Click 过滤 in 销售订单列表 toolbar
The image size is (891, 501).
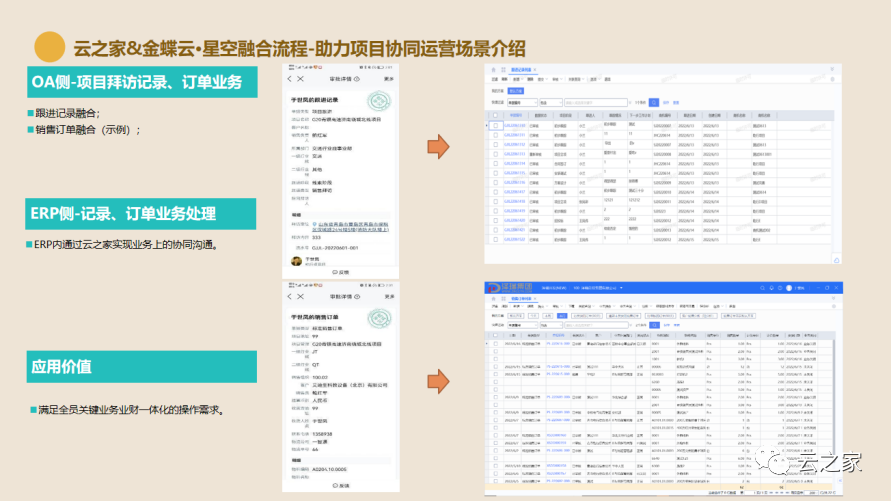click(x=494, y=306)
